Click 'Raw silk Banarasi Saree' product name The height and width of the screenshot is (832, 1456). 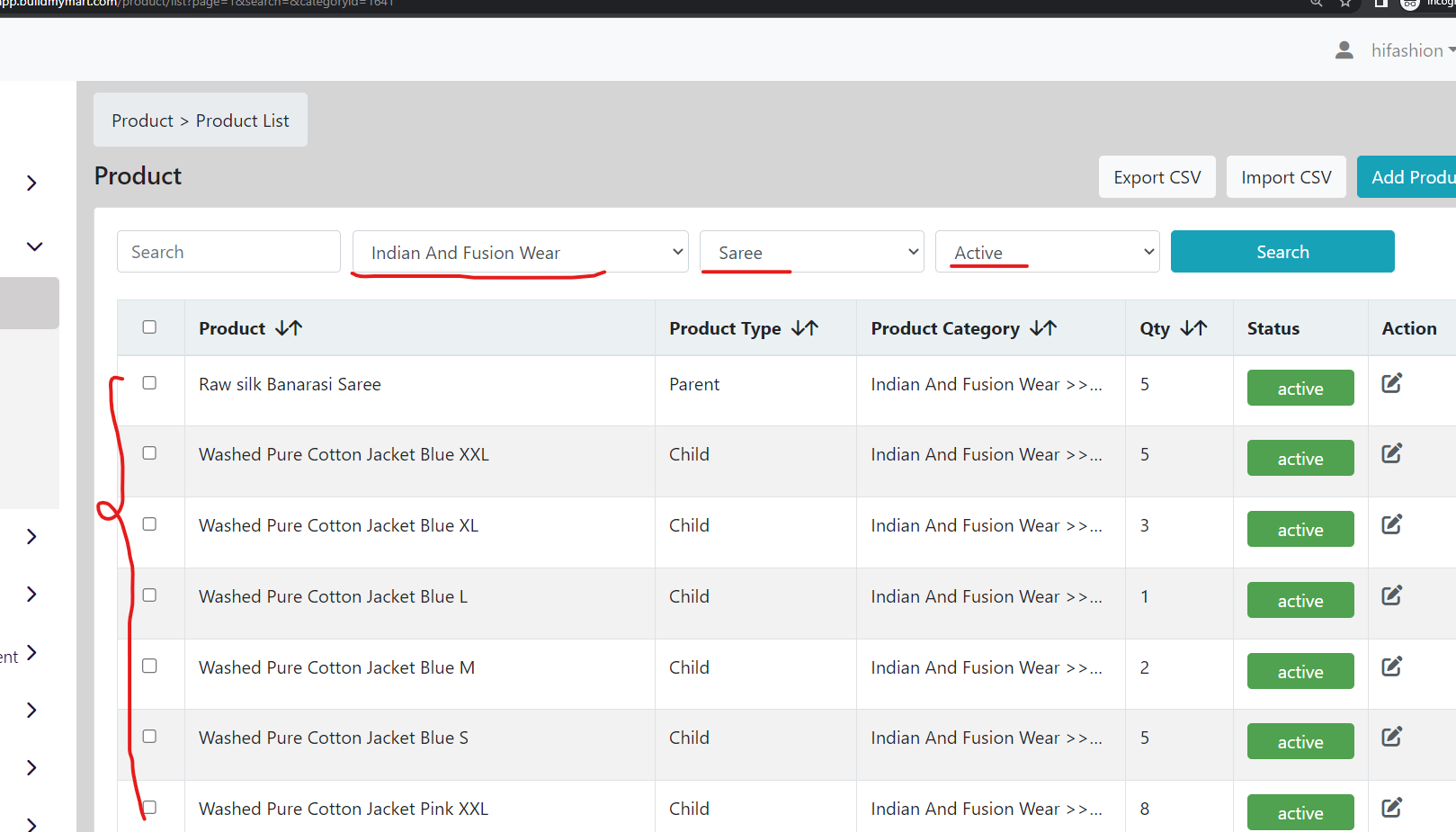pos(290,384)
